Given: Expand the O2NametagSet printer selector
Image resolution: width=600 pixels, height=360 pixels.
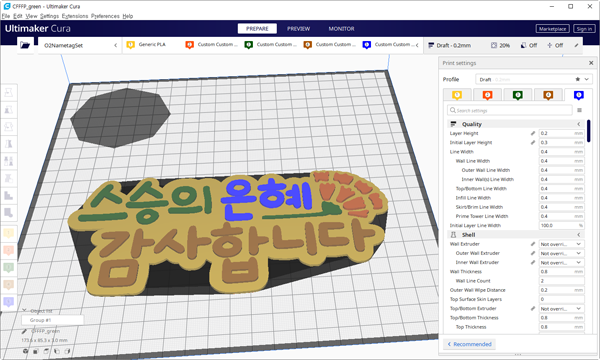Looking at the screenshot, I should point(80,45).
